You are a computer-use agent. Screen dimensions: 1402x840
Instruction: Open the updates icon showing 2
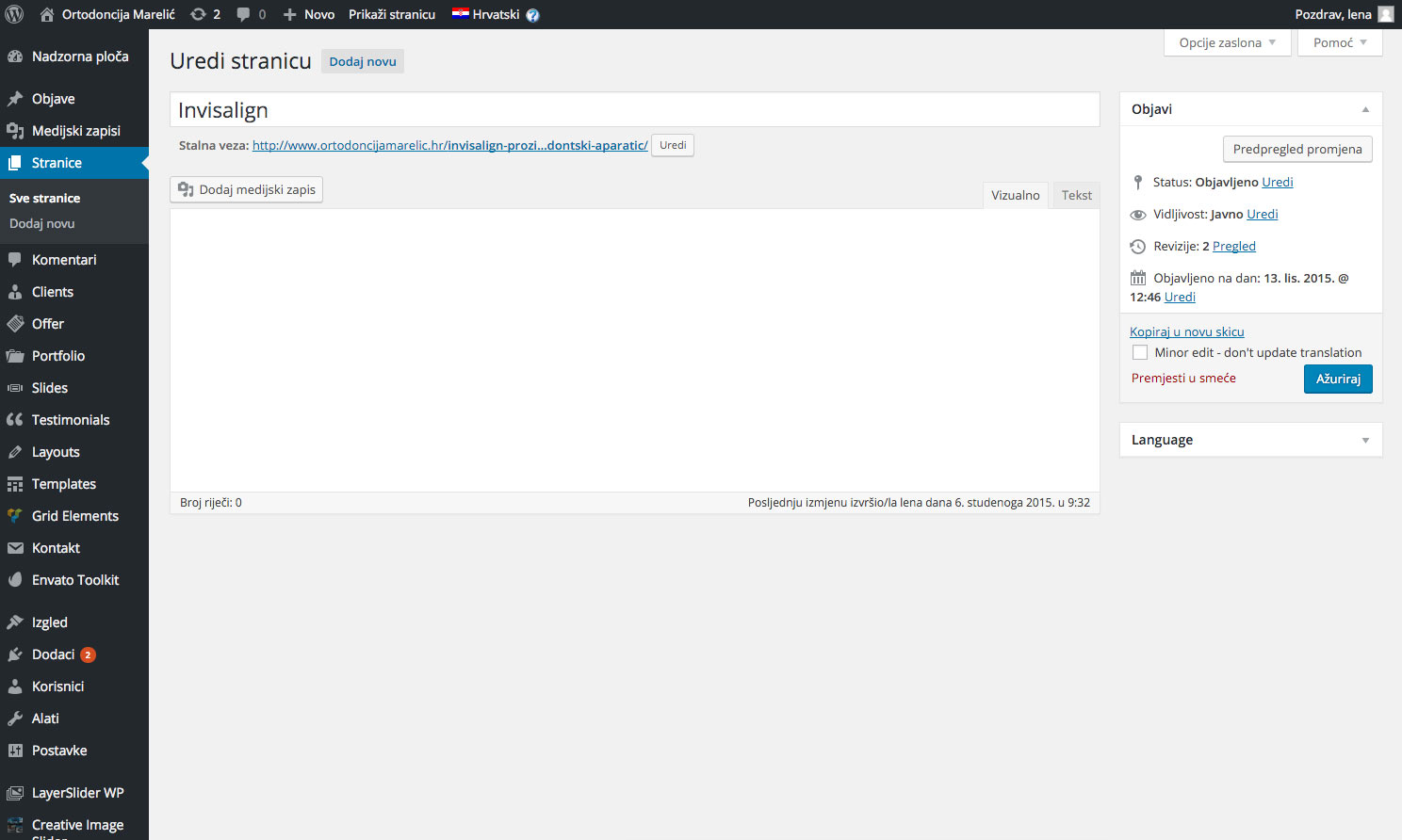click(x=198, y=14)
